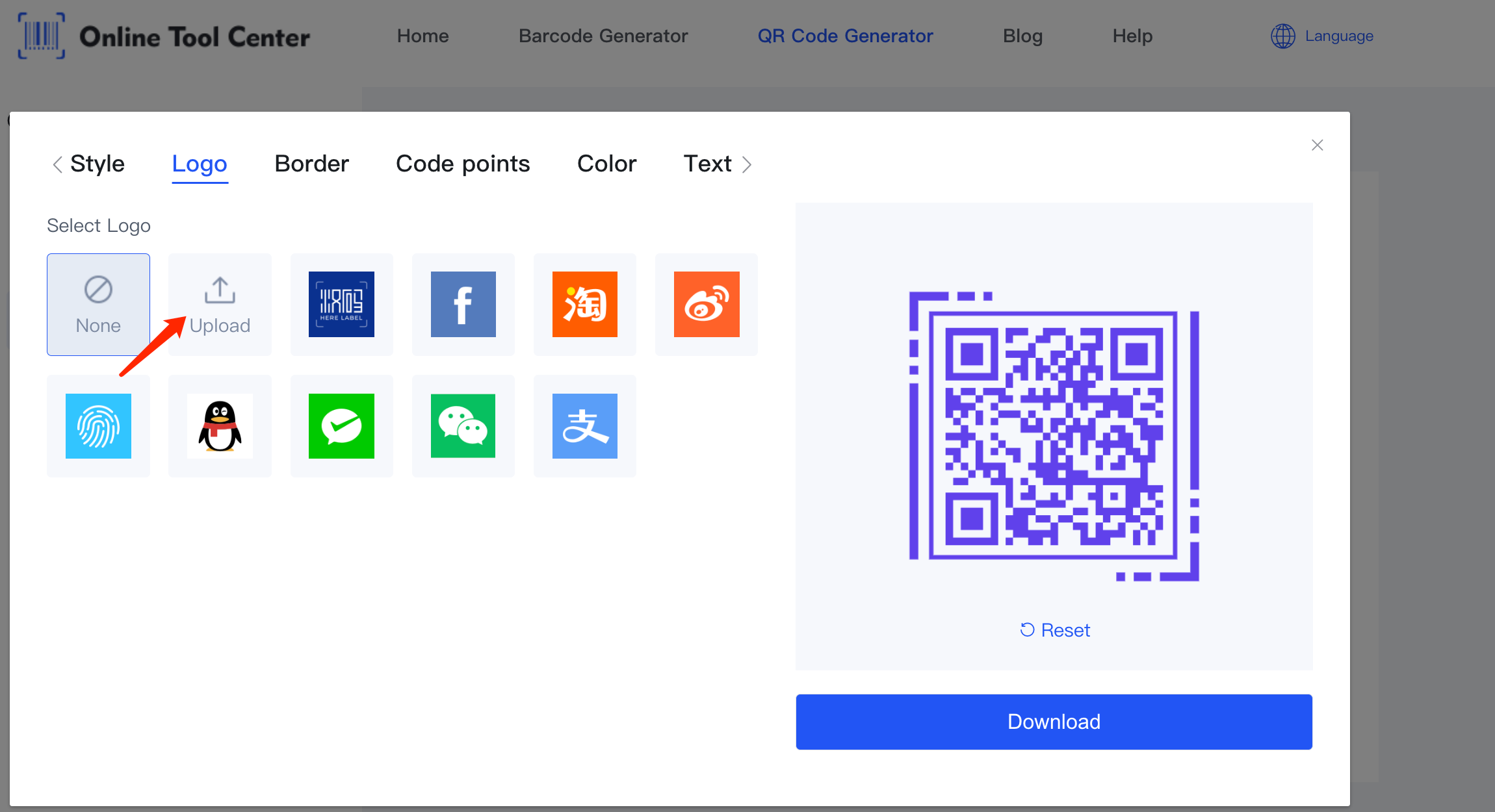Screen dimensions: 1495x812
Task: Toggle the HereLabel branded logo
Action: point(341,302)
